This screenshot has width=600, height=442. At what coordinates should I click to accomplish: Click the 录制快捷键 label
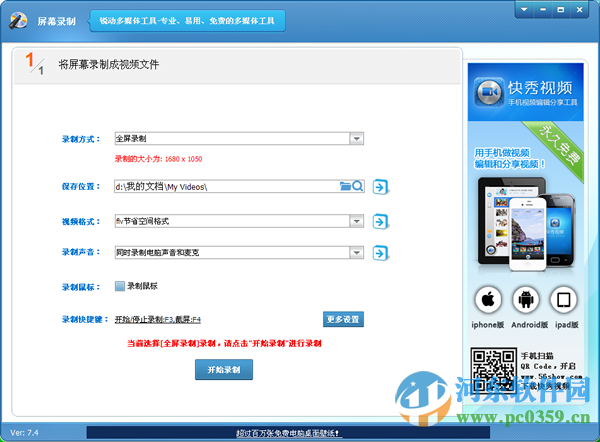[85, 319]
